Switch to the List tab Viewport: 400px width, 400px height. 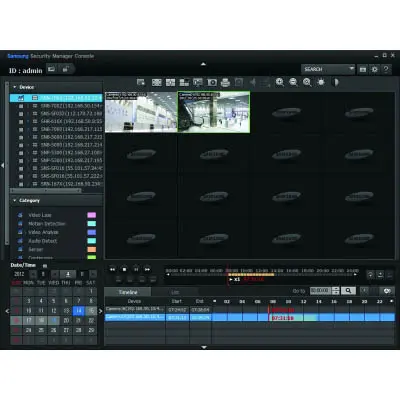click(175, 292)
